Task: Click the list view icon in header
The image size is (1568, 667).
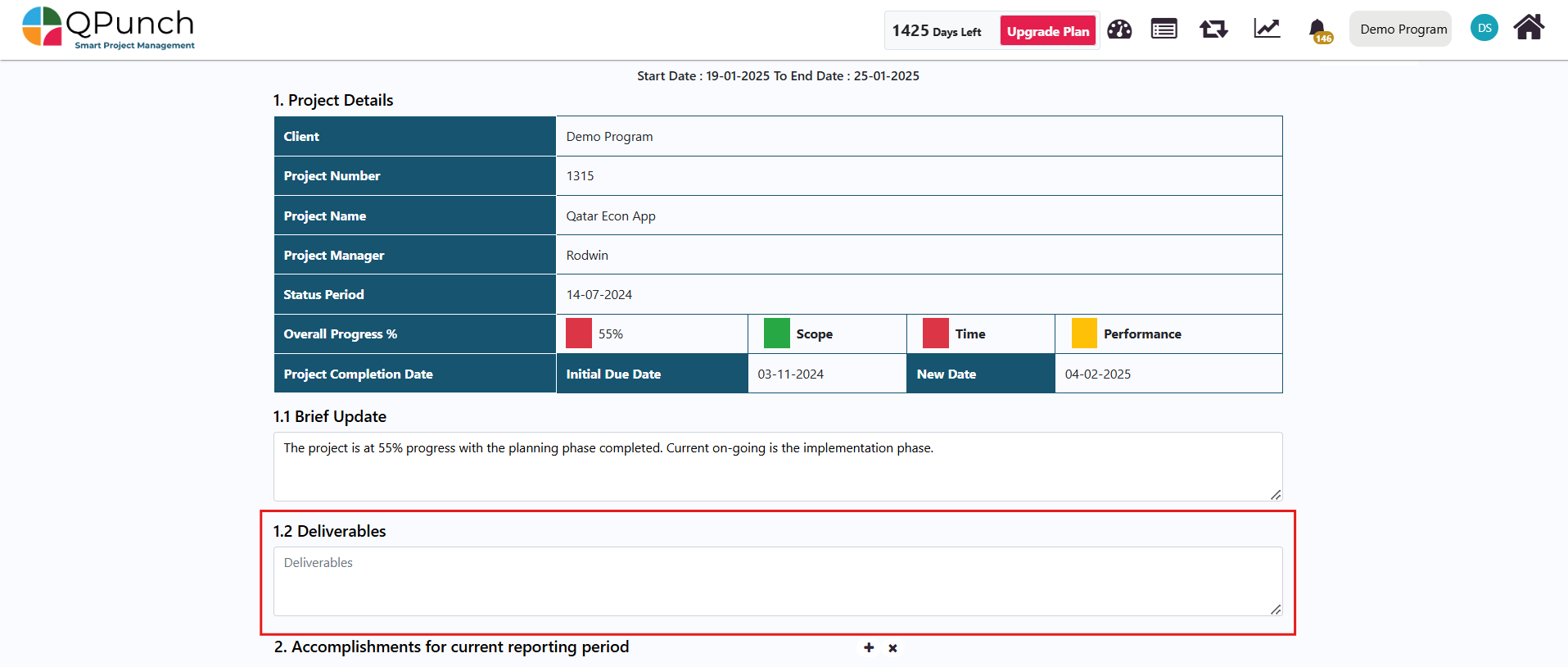Action: [x=1164, y=29]
